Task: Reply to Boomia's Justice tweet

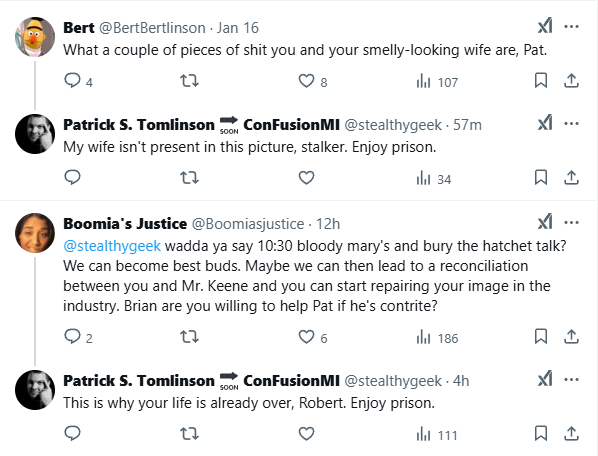Action: tap(72, 337)
